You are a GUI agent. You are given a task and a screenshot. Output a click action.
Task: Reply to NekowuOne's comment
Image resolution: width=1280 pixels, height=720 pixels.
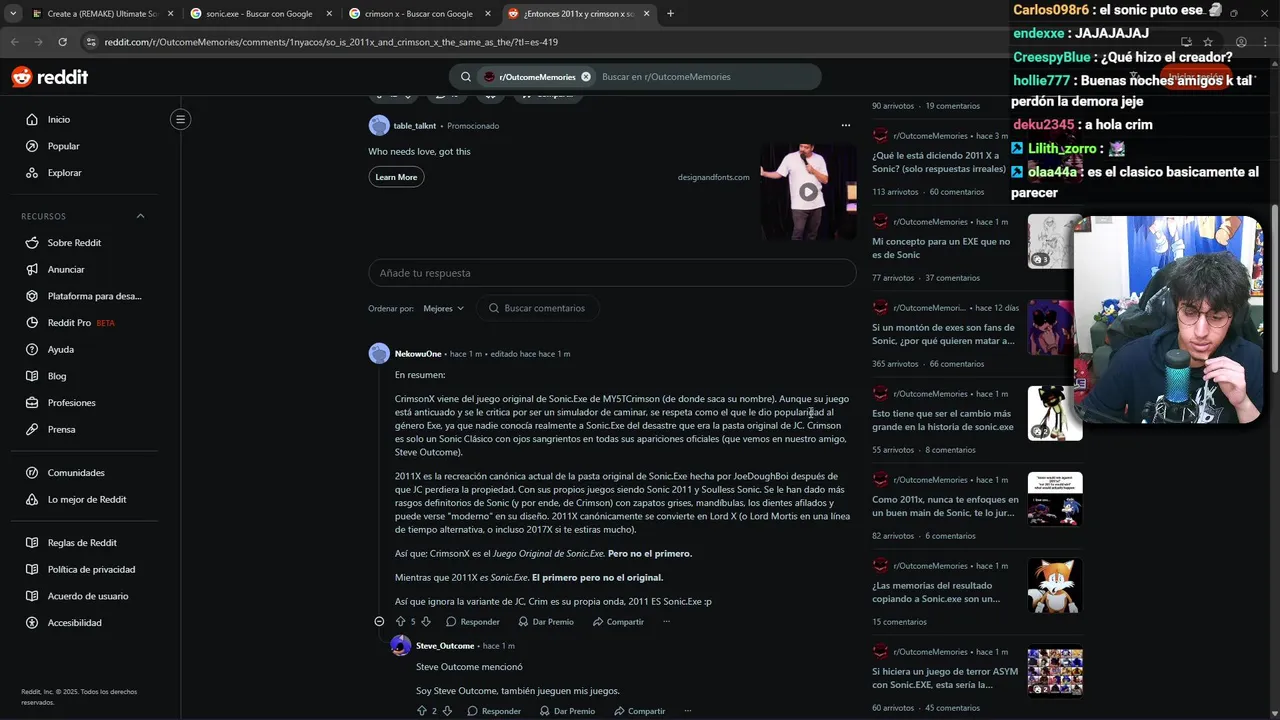(472, 622)
